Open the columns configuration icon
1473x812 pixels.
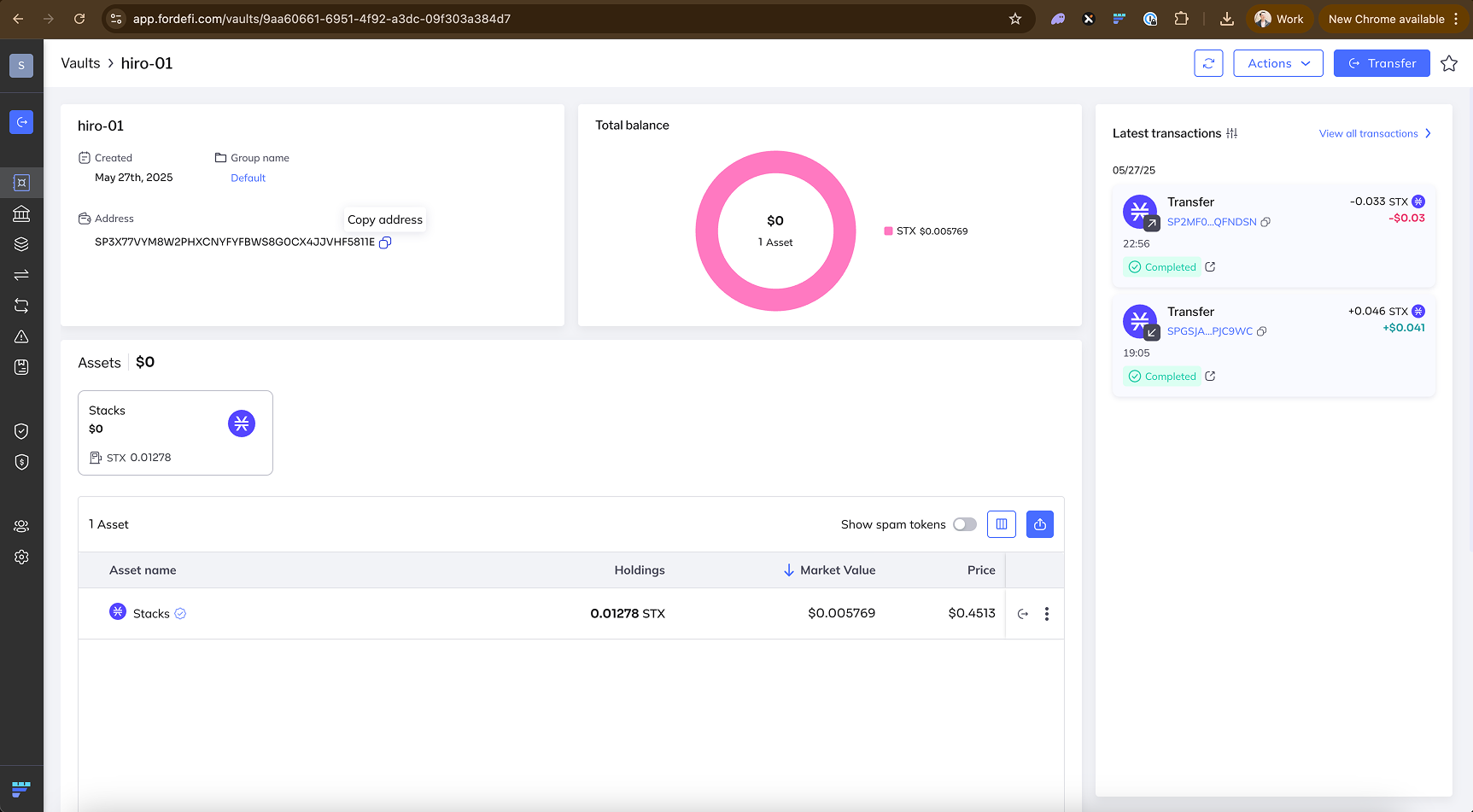[1002, 524]
